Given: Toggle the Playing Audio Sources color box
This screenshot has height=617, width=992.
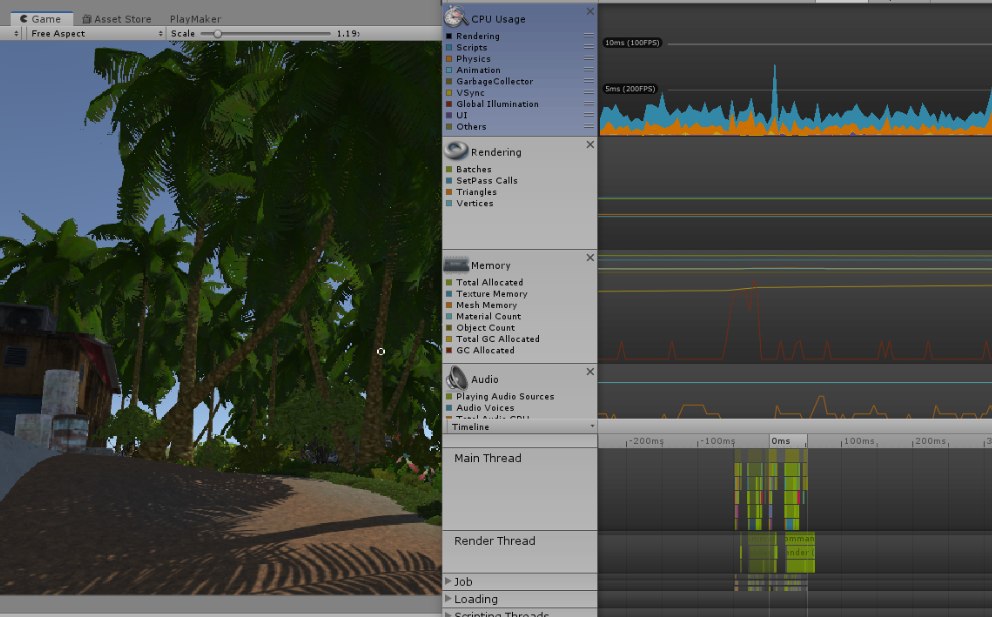Looking at the screenshot, I should pyautogui.click(x=449, y=396).
